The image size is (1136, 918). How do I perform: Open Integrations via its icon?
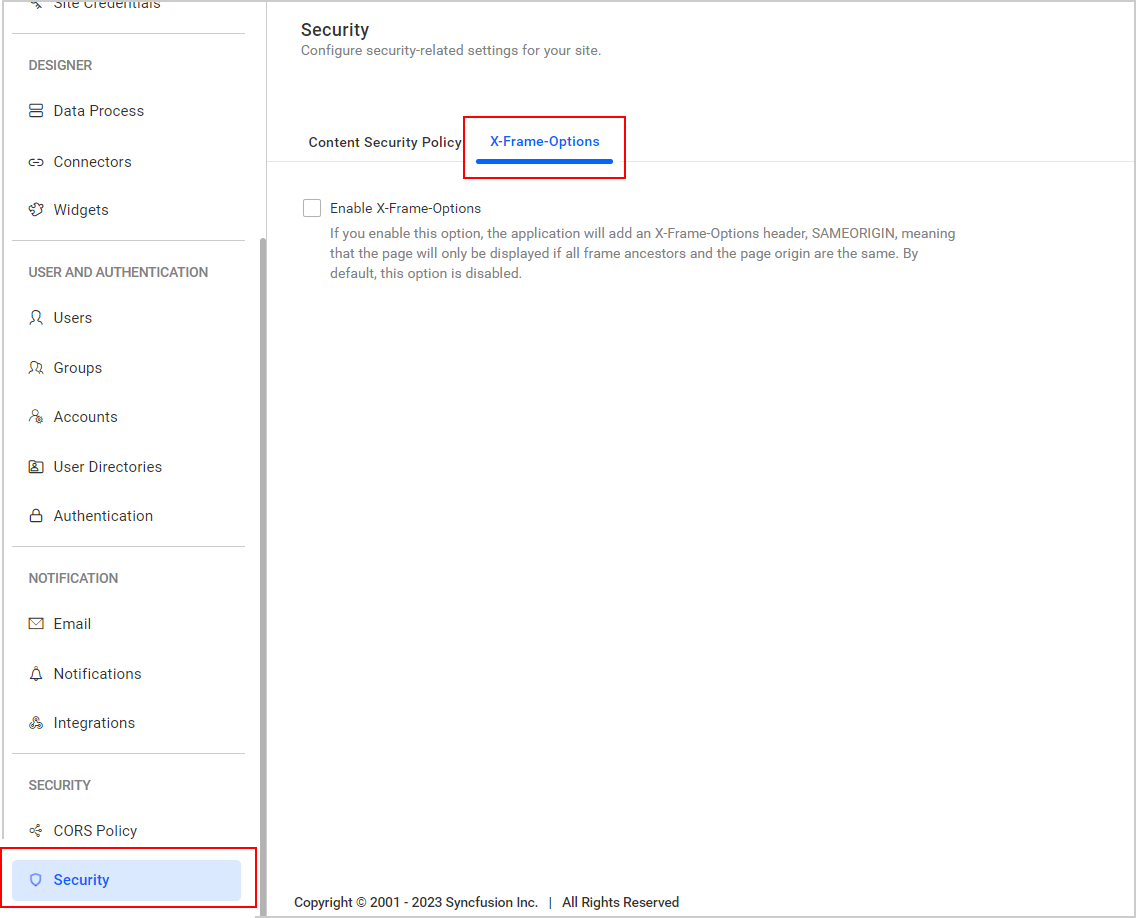(x=36, y=722)
